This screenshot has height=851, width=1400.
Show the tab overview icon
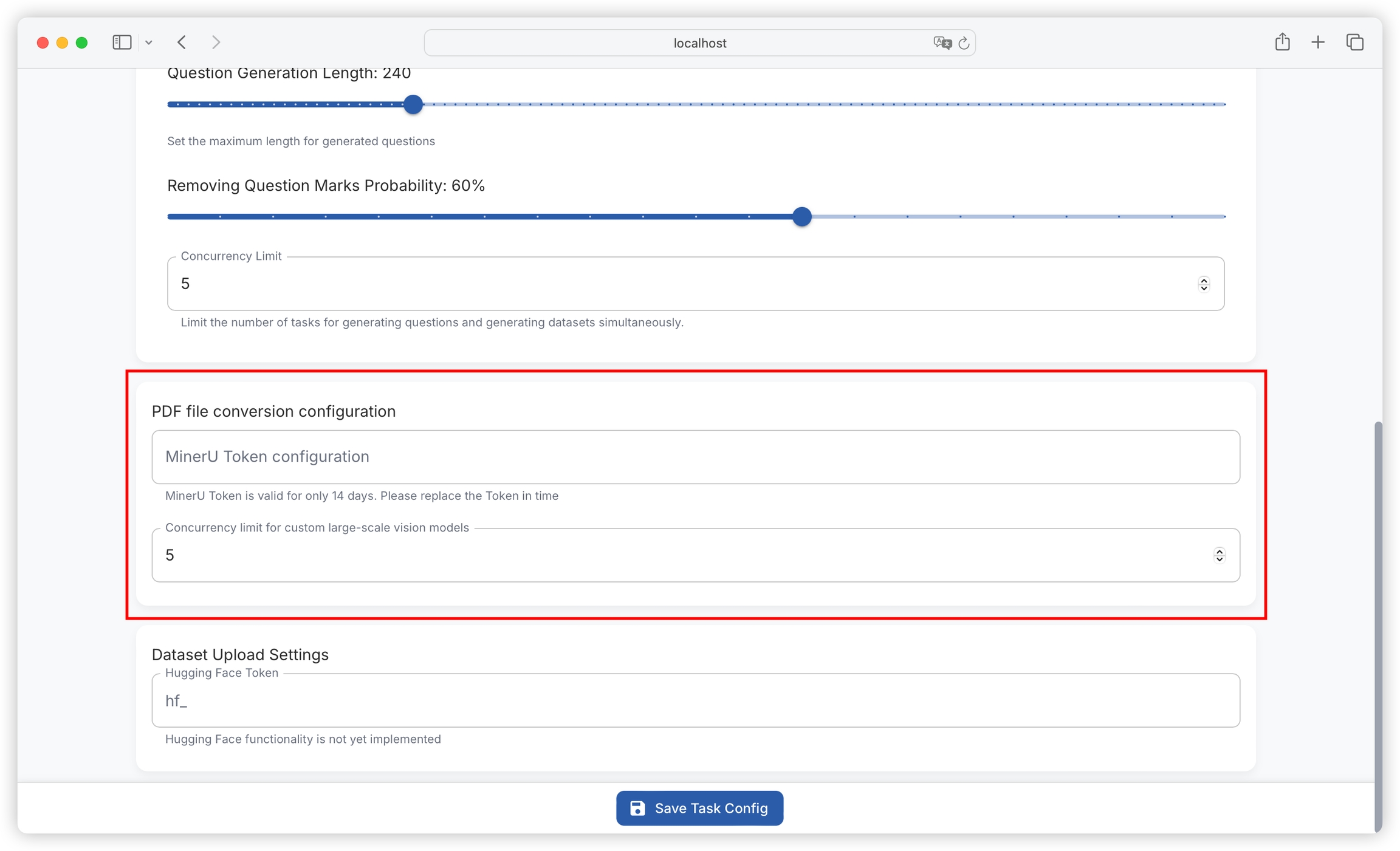pos(1354,42)
